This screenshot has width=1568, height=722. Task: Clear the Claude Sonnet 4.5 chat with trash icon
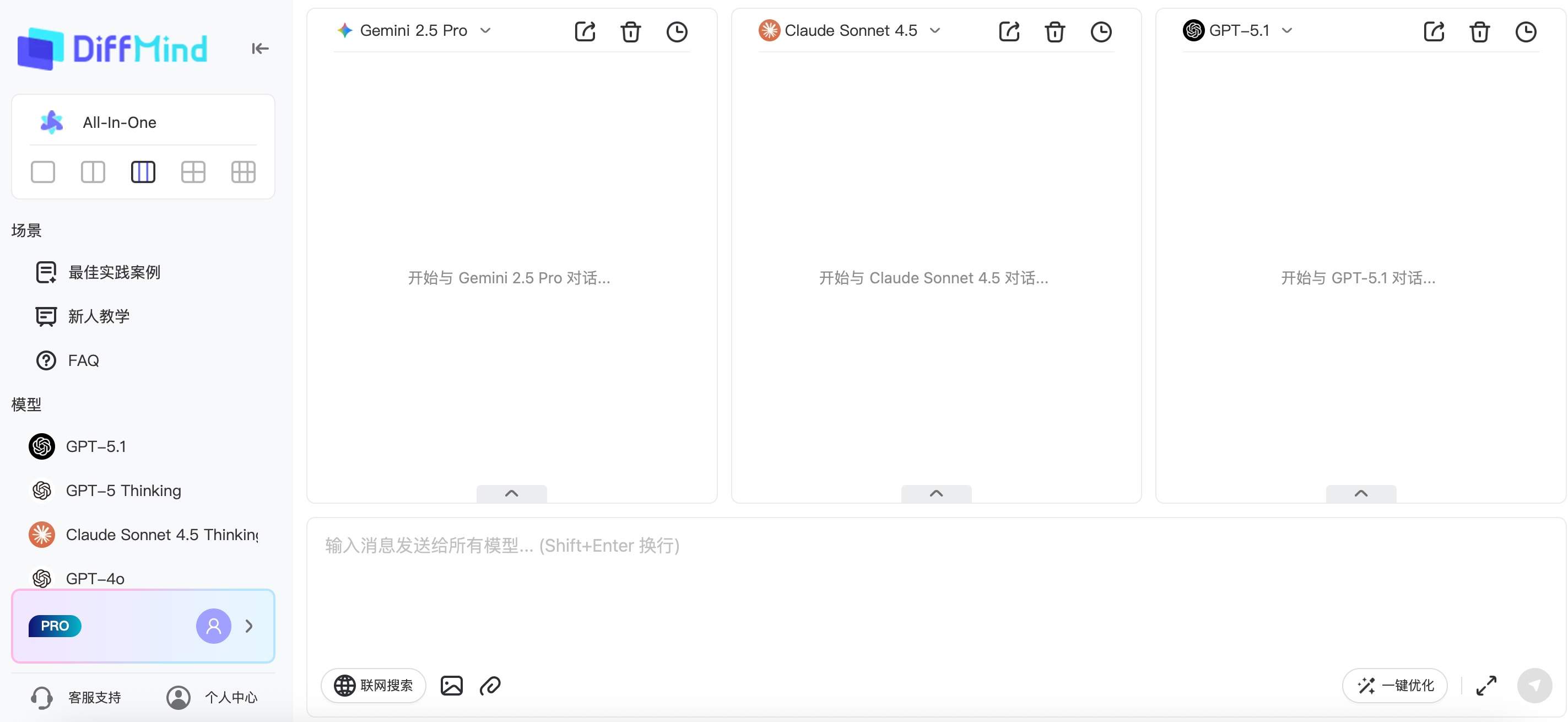[x=1055, y=31]
